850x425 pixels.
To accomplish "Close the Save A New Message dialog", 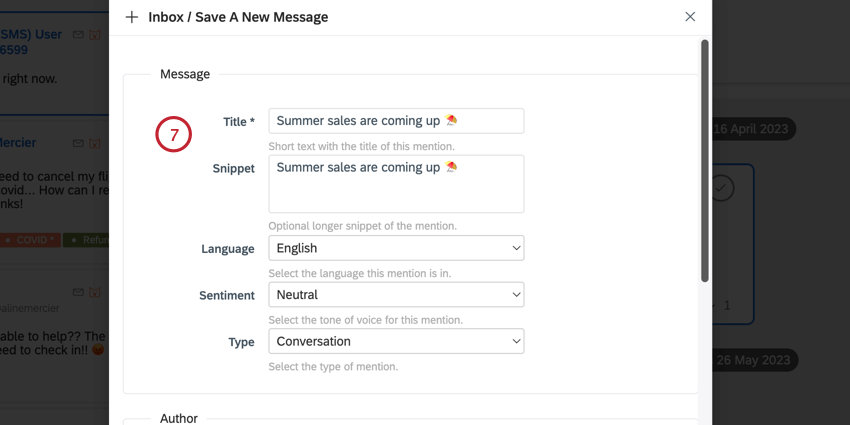I will coord(690,17).
